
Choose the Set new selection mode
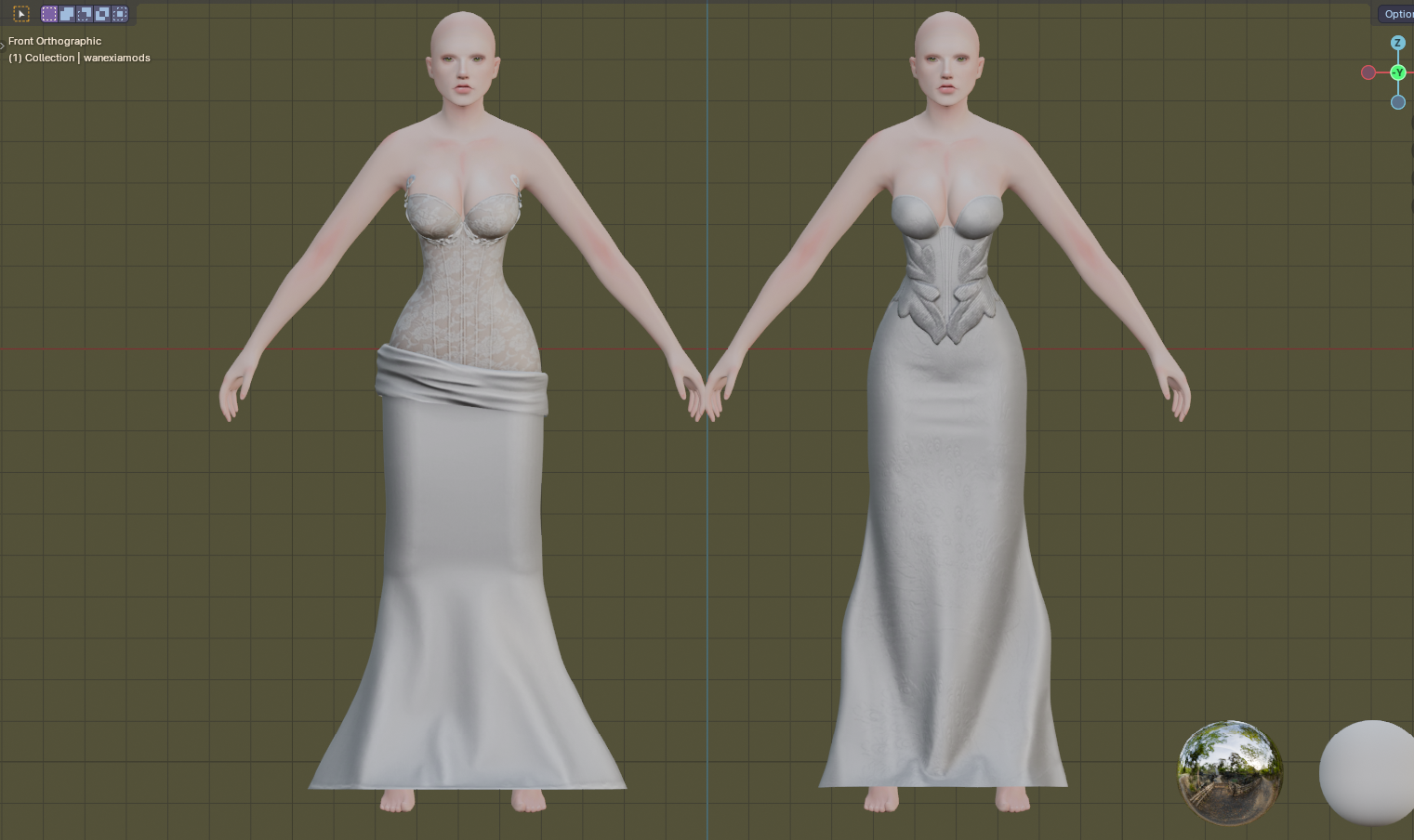[x=49, y=14]
